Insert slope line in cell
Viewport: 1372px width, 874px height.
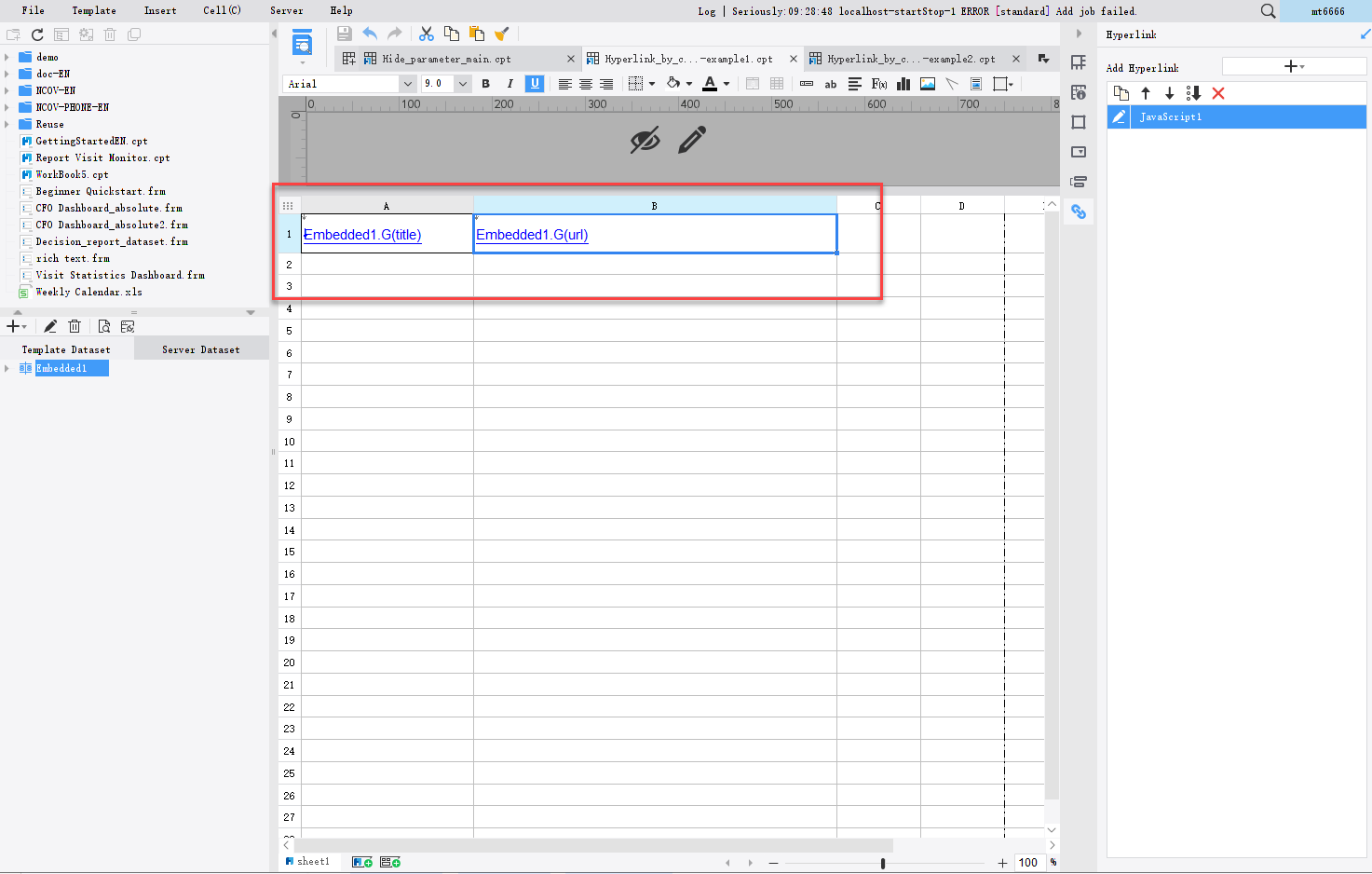[x=952, y=84]
